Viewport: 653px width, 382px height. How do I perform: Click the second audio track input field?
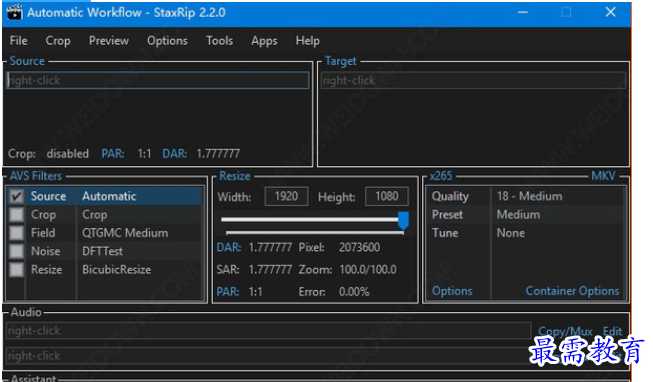pos(269,356)
